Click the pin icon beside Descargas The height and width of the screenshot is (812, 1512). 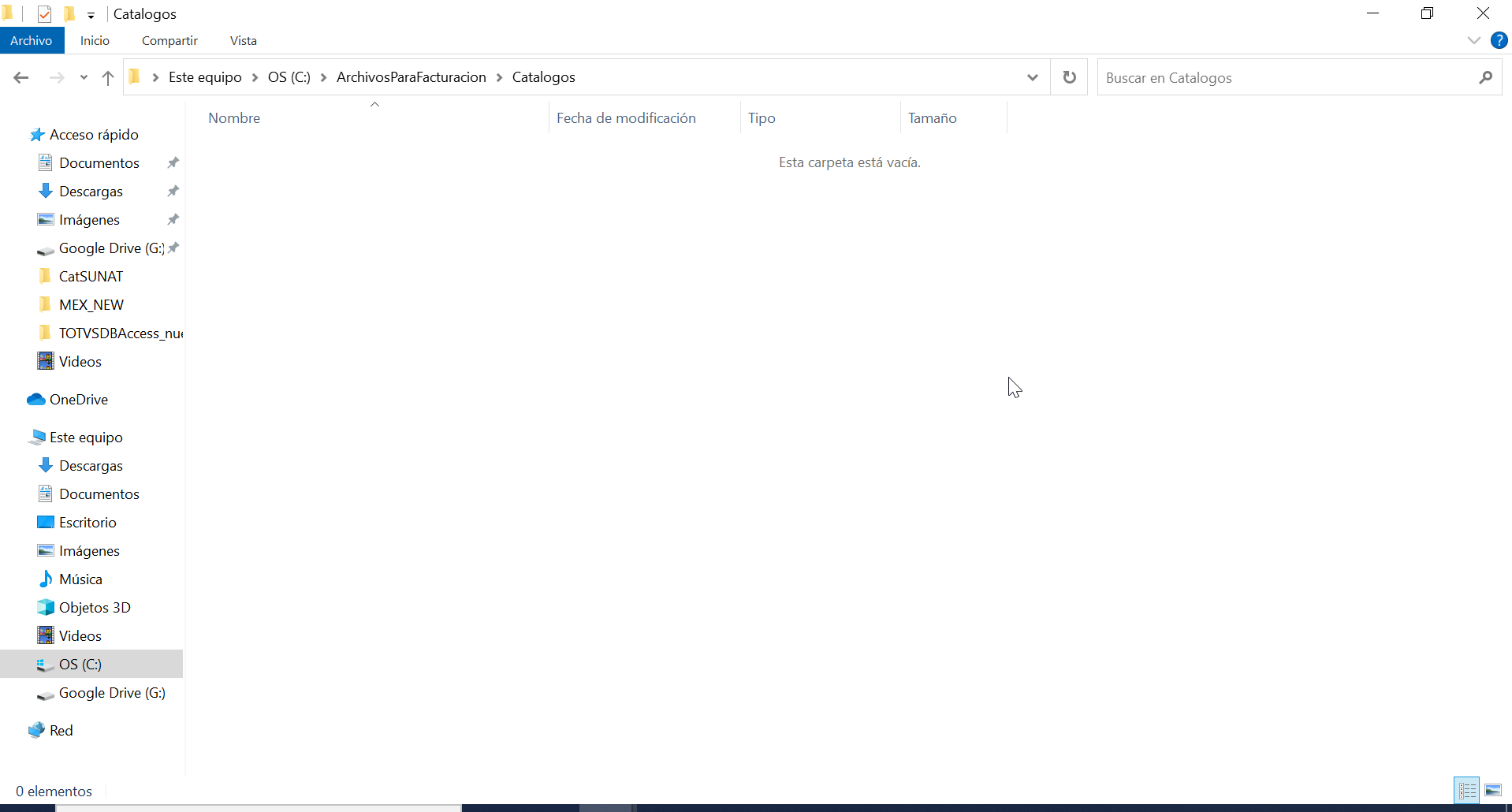[x=173, y=191]
